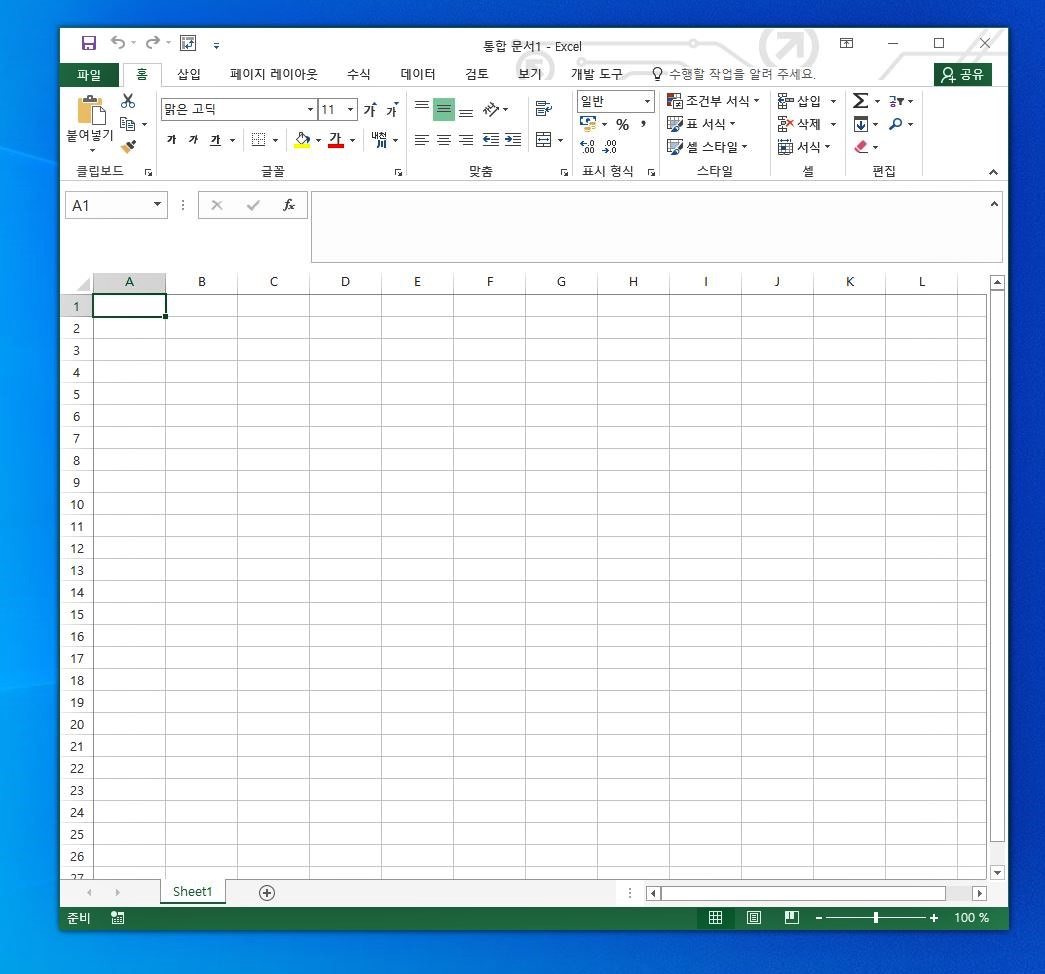Viewport: 1045px width, 974px height.
Task: Customize Quick Access Toolbar dropdown
Action: [x=217, y=45]
